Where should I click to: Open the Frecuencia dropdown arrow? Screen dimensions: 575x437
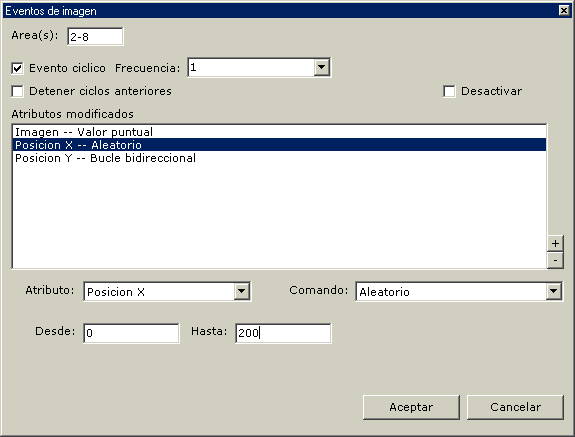(321, 67)
